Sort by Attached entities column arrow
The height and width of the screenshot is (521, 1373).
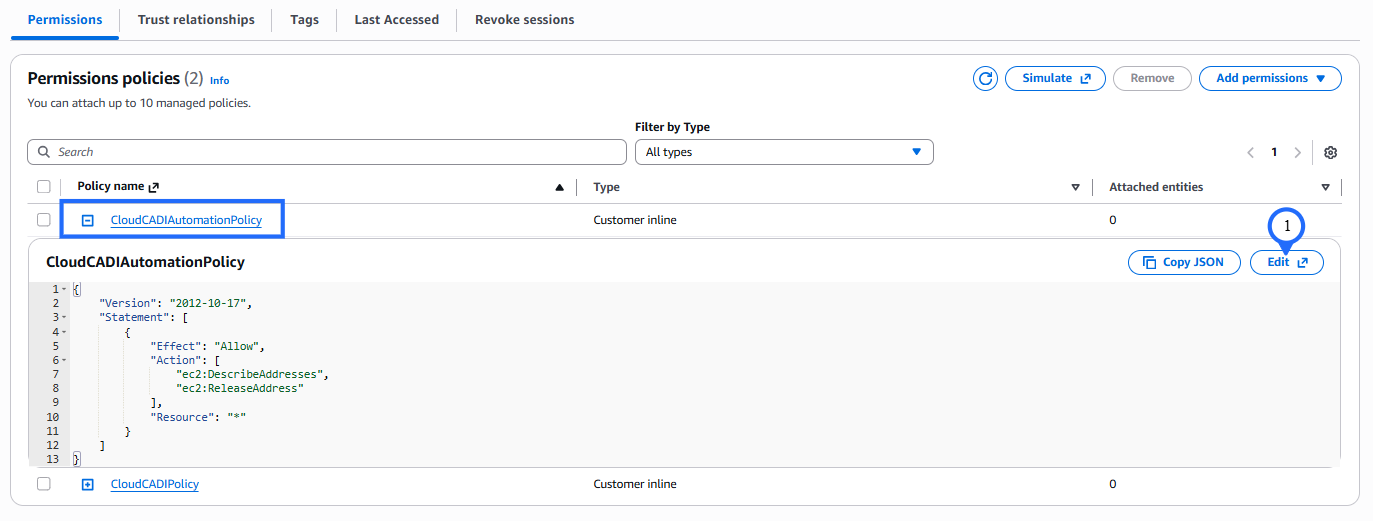coord(1325,187)
